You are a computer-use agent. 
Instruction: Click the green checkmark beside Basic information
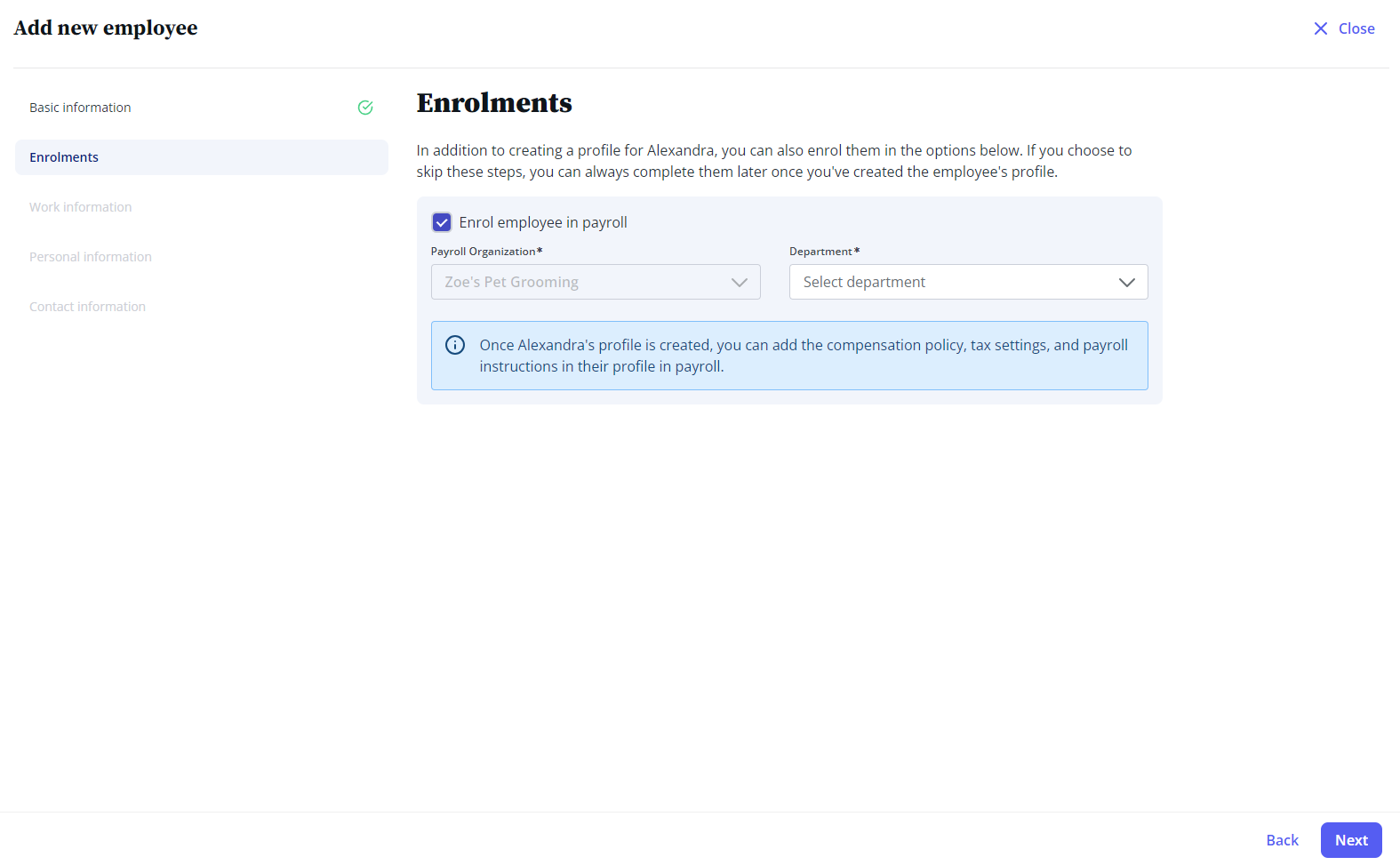[x=365, y=108]
